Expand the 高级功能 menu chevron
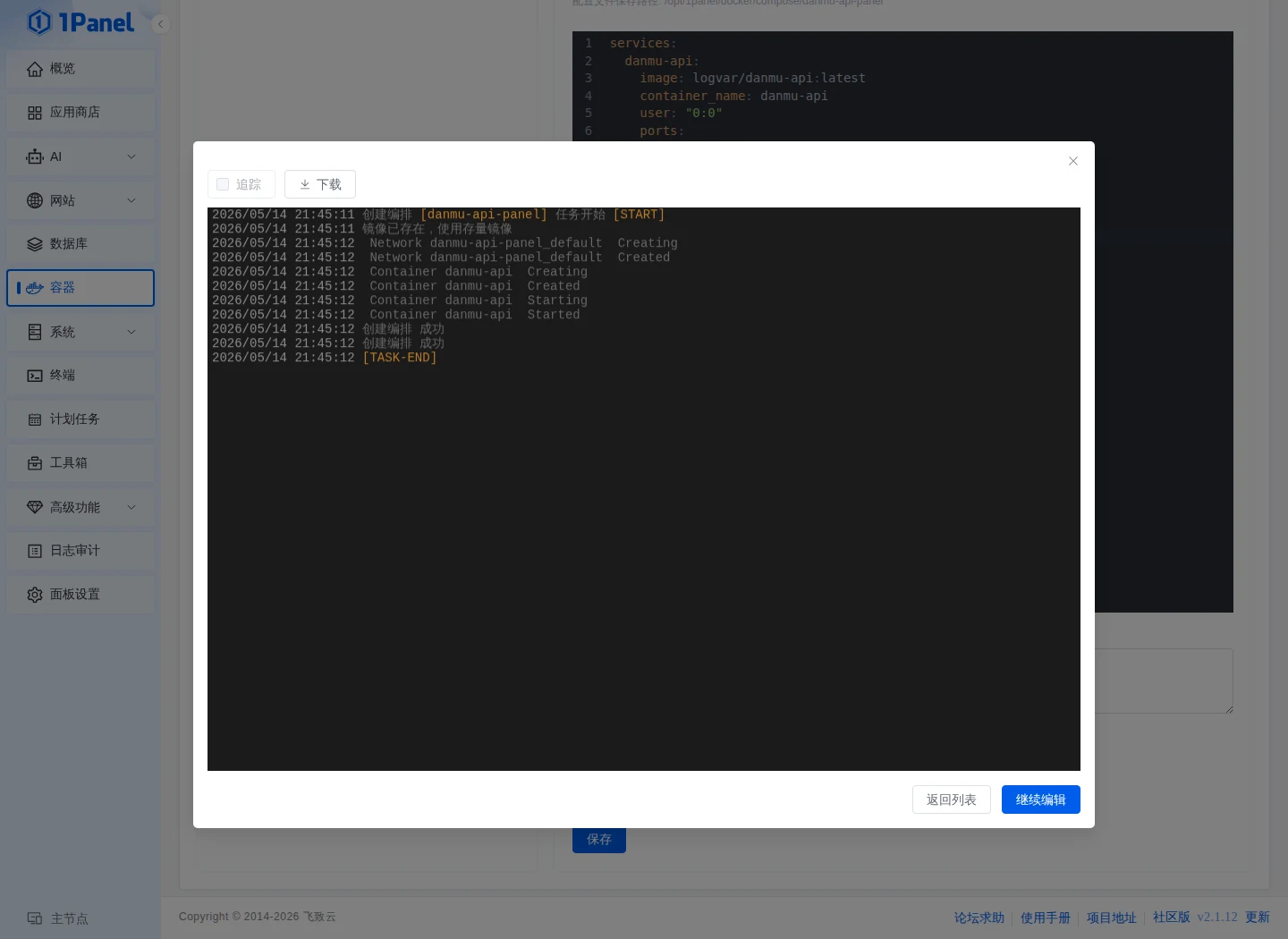Screen dimensions: 1288x939 [x=131, y=507]
